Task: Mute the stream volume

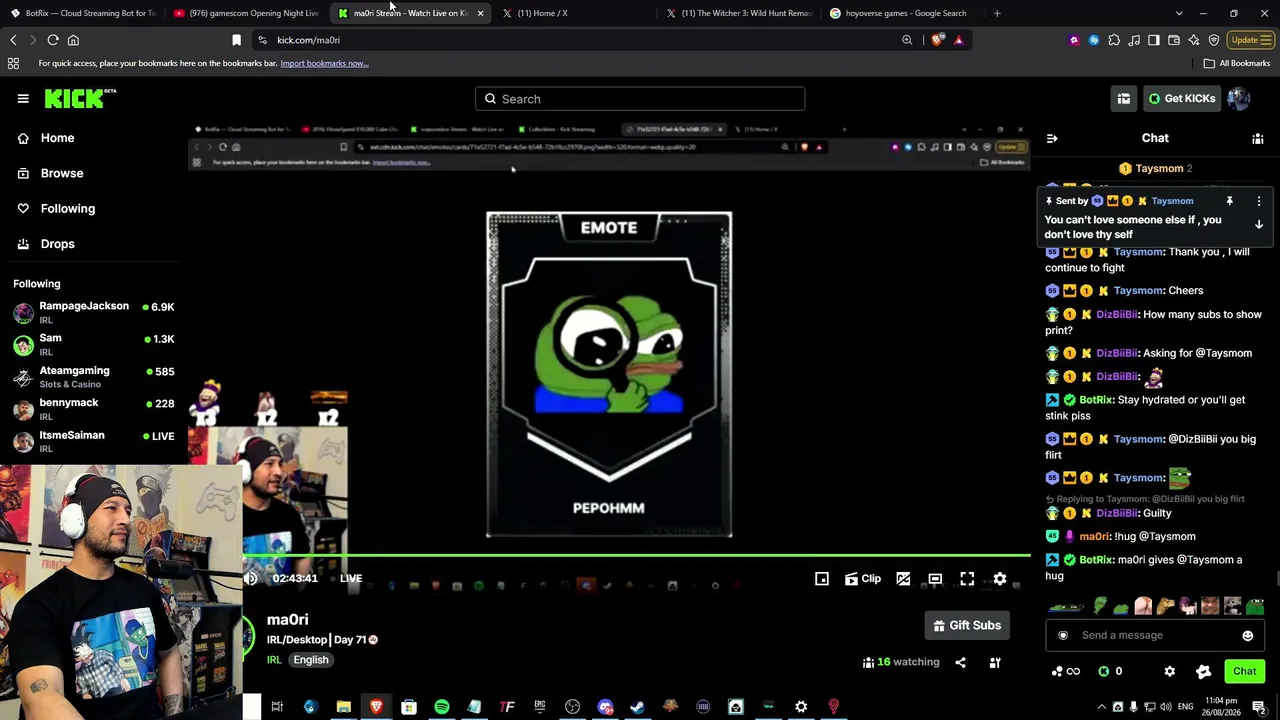Action: 250,578
